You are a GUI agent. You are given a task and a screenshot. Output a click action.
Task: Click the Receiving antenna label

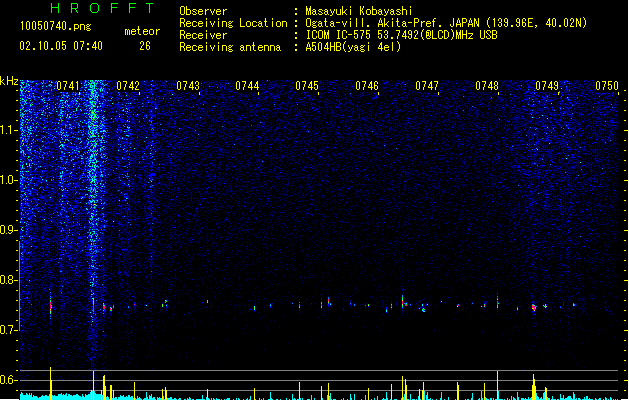[230, 47]
